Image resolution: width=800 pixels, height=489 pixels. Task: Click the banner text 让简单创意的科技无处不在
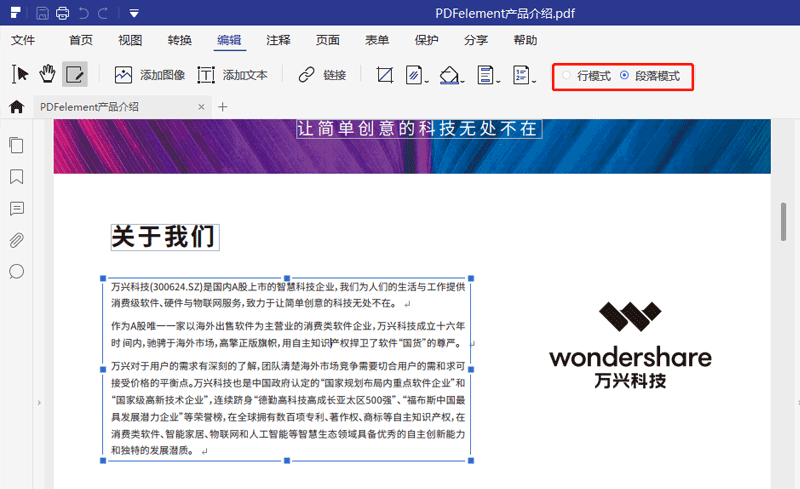[x=419, y=129]
